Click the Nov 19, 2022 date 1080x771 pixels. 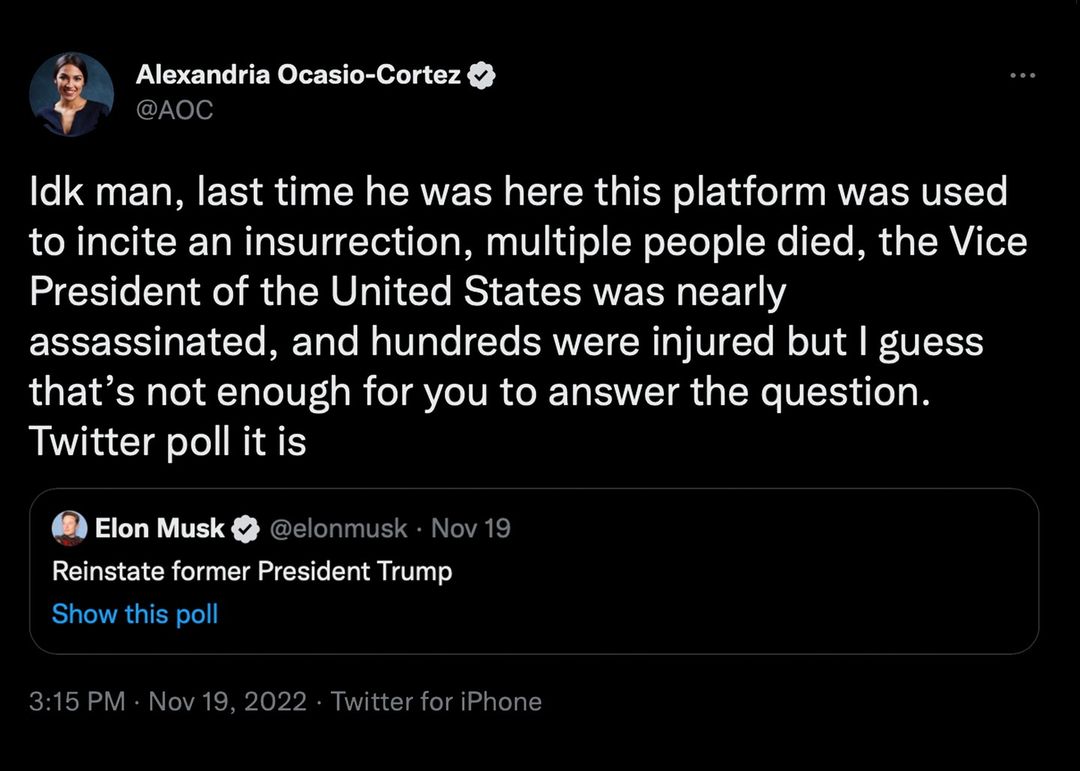coord(227,701)
